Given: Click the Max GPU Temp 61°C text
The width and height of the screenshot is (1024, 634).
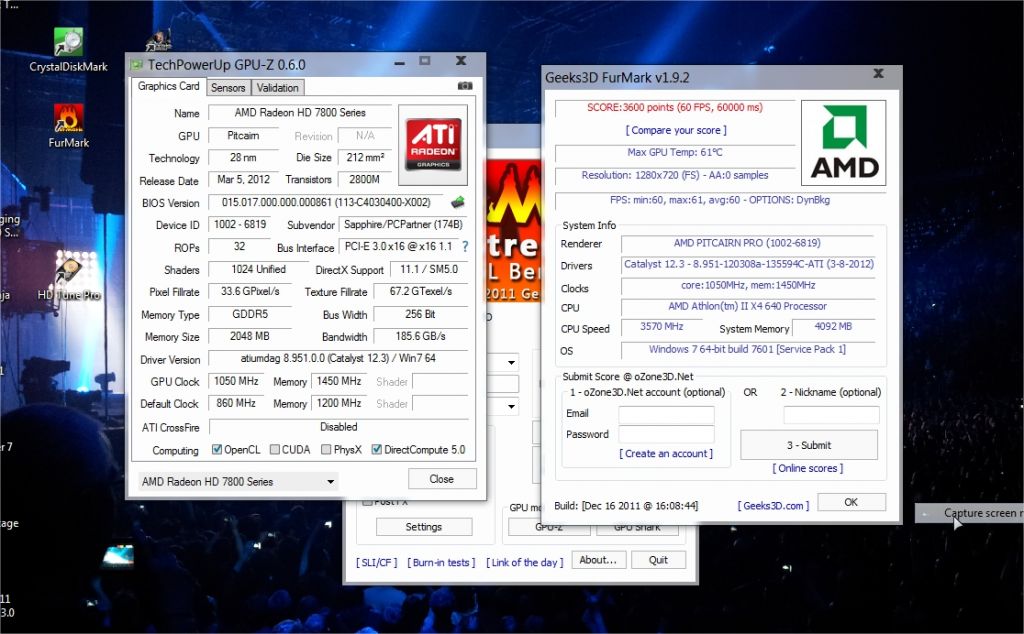Looking at the screenshot, I should 675,152.
